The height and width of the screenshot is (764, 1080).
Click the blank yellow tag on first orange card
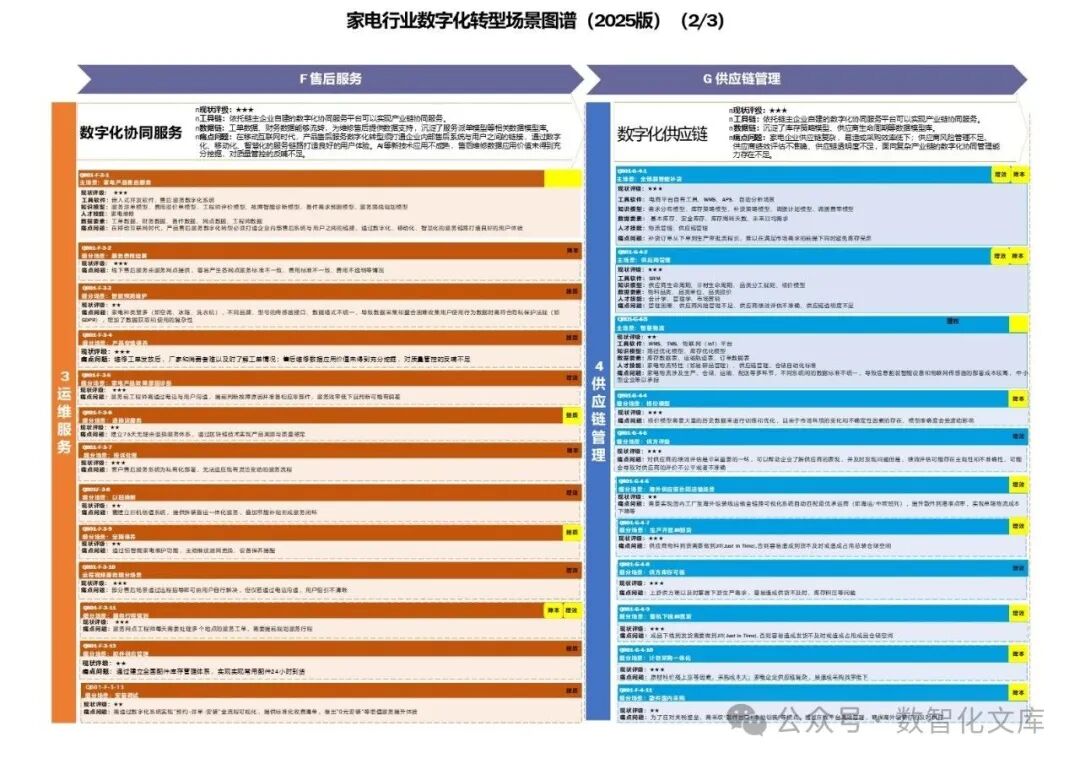coord(563,178)
